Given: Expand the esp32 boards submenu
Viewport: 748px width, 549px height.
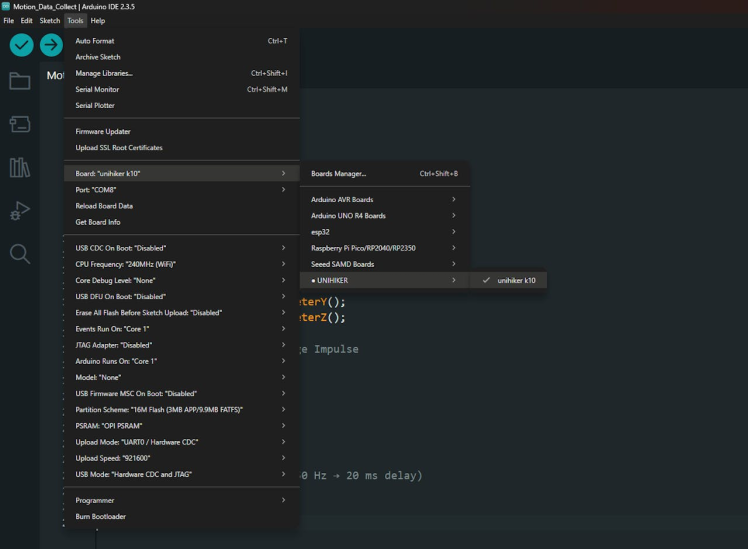Looking at the screenshot, I should coord(384,231).
